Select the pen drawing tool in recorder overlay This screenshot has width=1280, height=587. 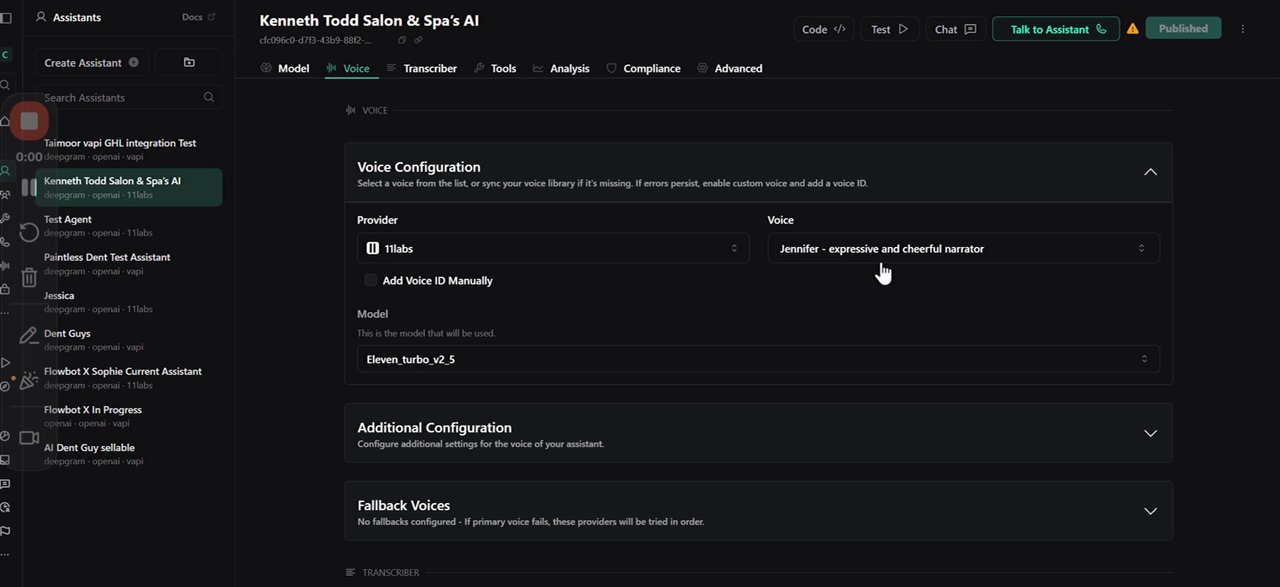click(x=29, y=335)
